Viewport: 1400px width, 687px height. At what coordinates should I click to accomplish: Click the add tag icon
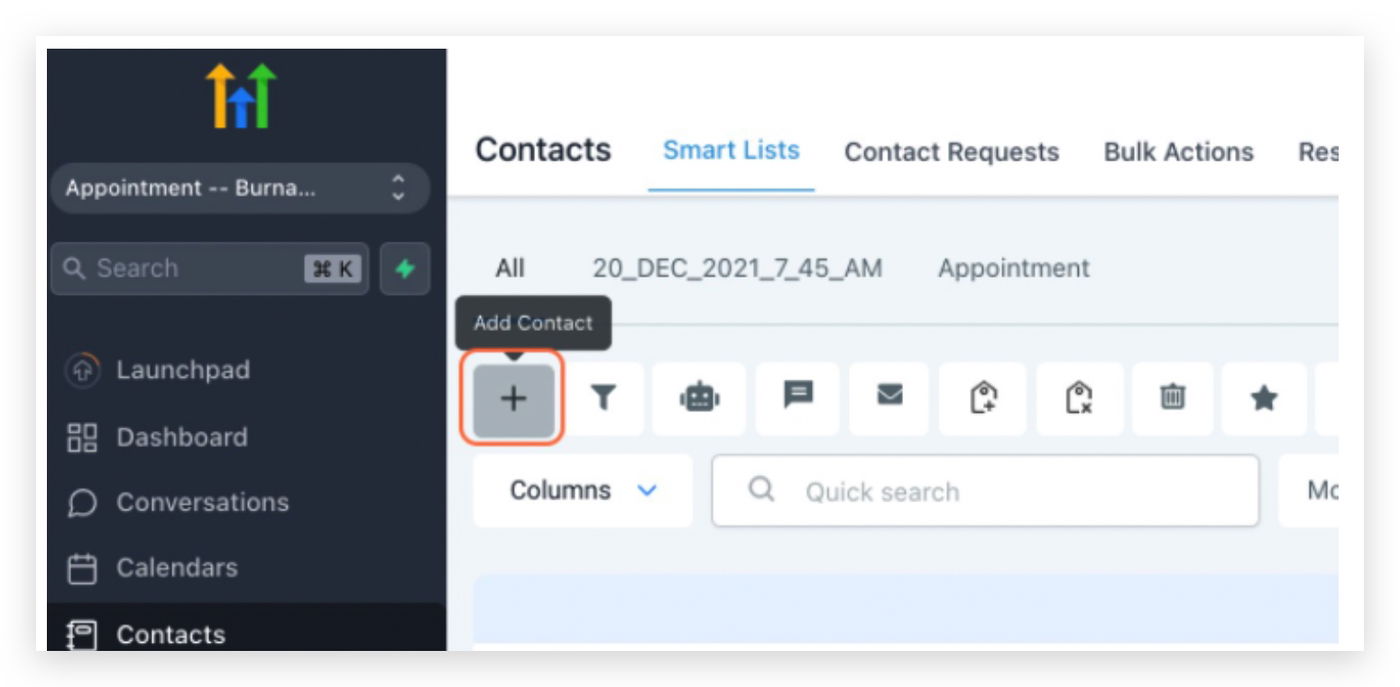click(x=983, y=399)
